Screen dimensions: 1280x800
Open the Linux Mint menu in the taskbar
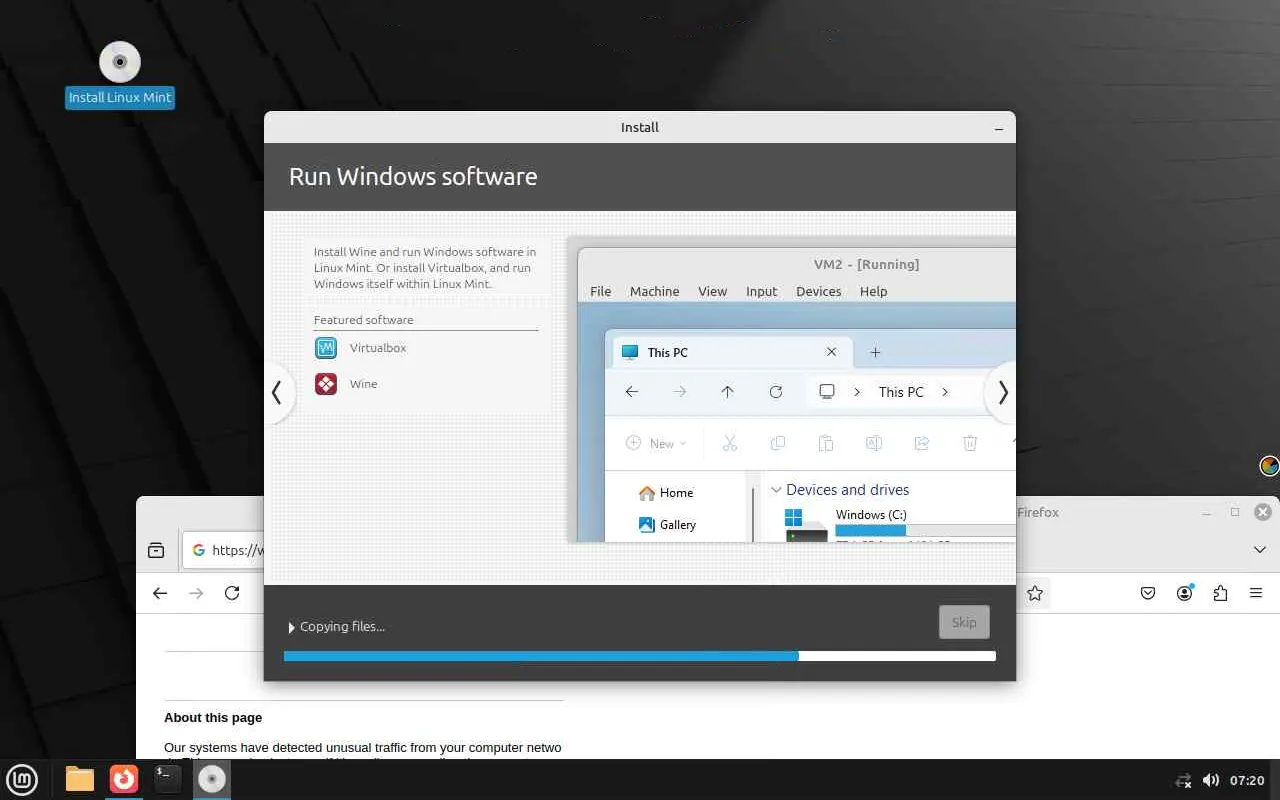(22, 779)
